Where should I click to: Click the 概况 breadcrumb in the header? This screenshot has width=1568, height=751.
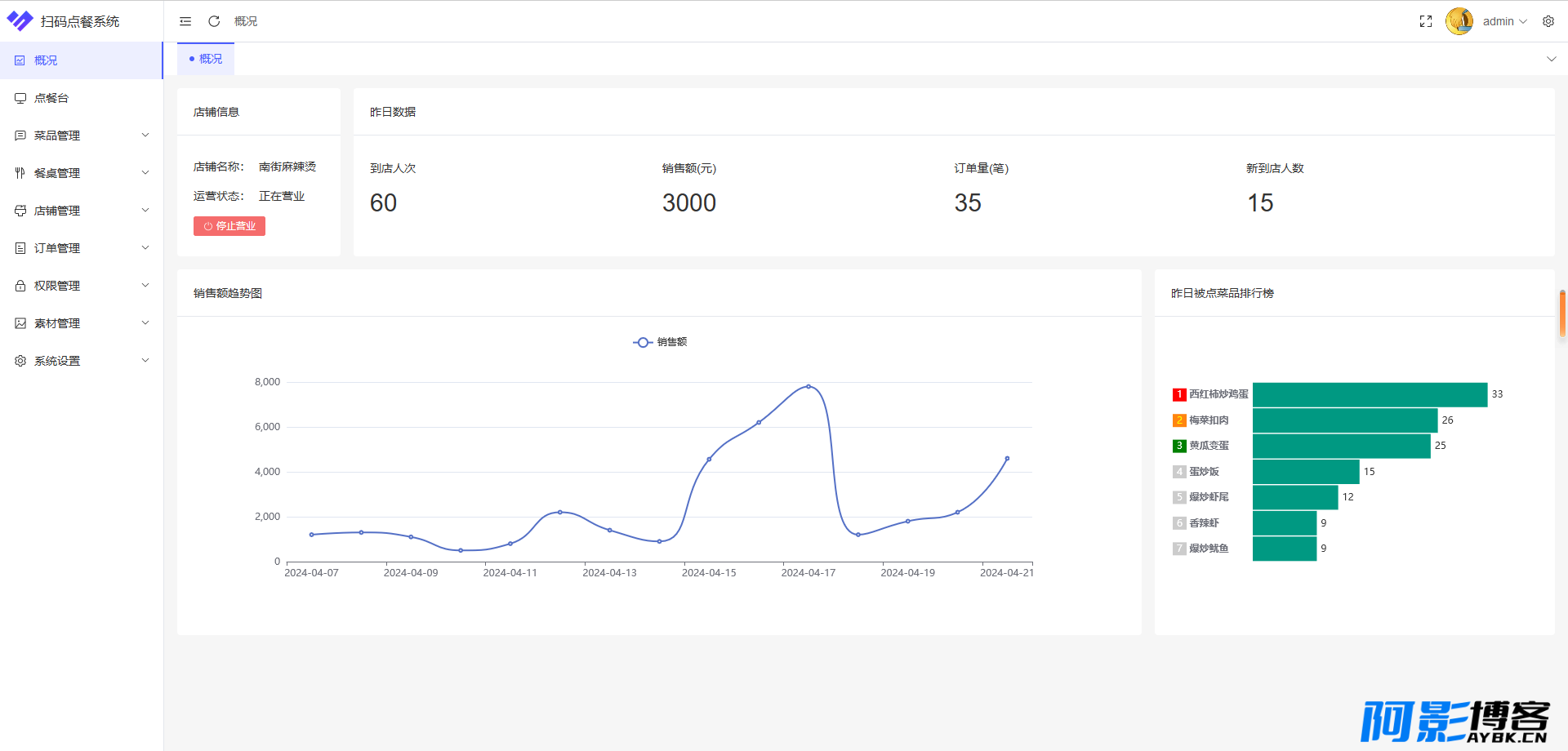pyautogui.click(x=246, y=21)
